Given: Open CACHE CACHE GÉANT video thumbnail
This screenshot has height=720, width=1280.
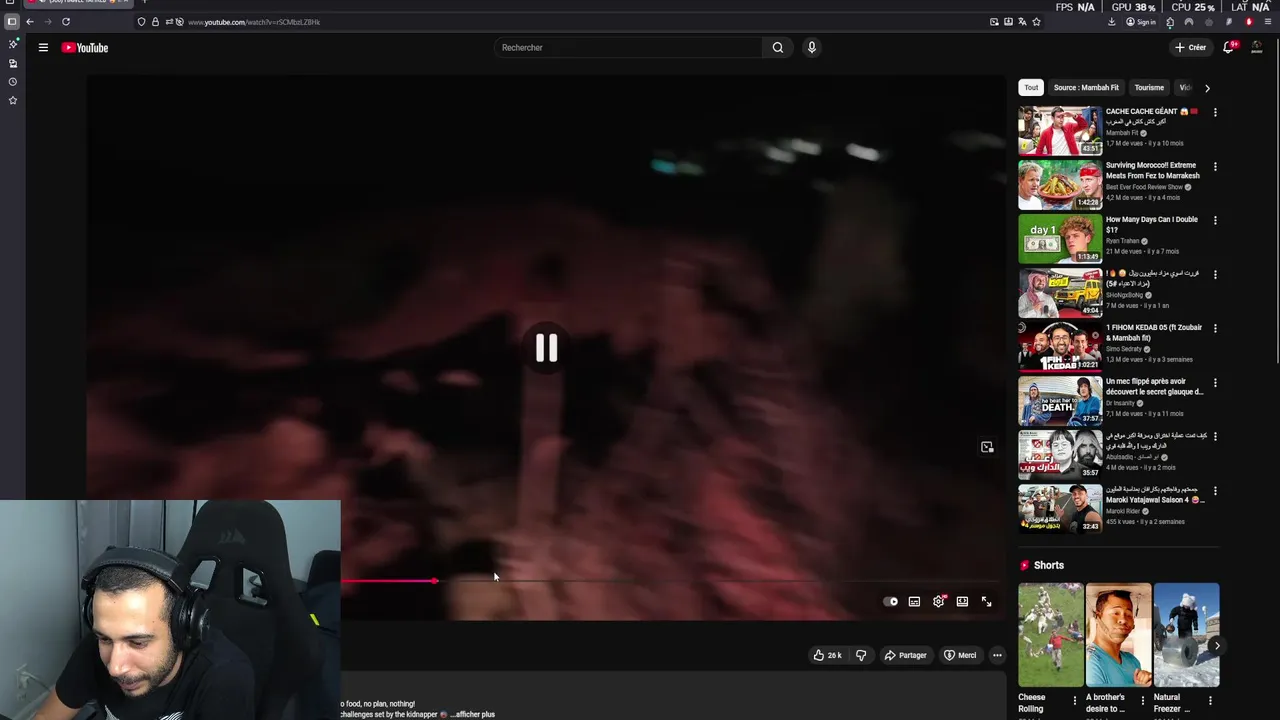Looking at the screenshot, I should click(x=1060, y=130).
